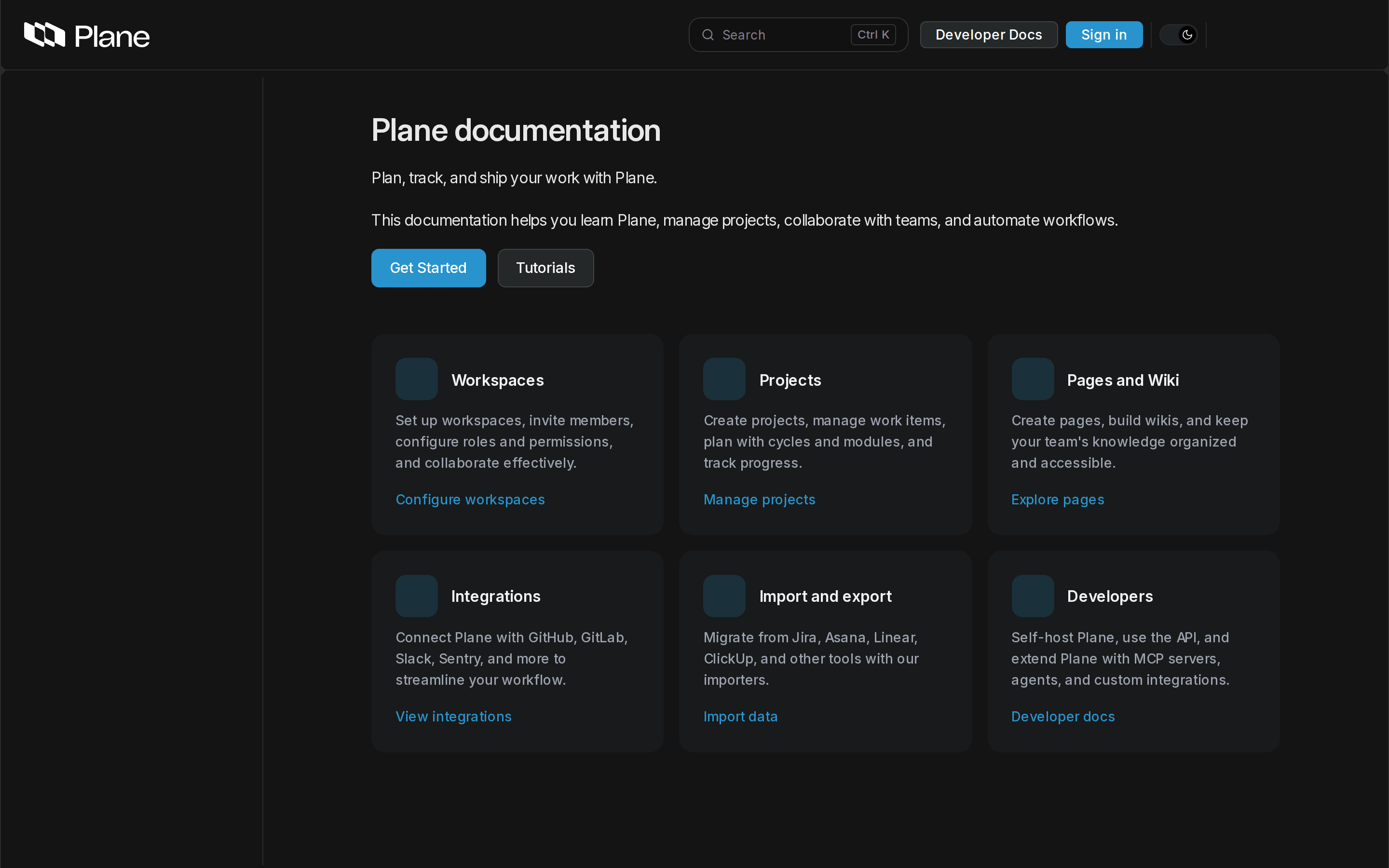Image resolution: width=1389 pixels, height=868 pixels.
Task: Click the 'Migrate from Jira, Asana, Linear' description
Action: (x=811, y=658)
